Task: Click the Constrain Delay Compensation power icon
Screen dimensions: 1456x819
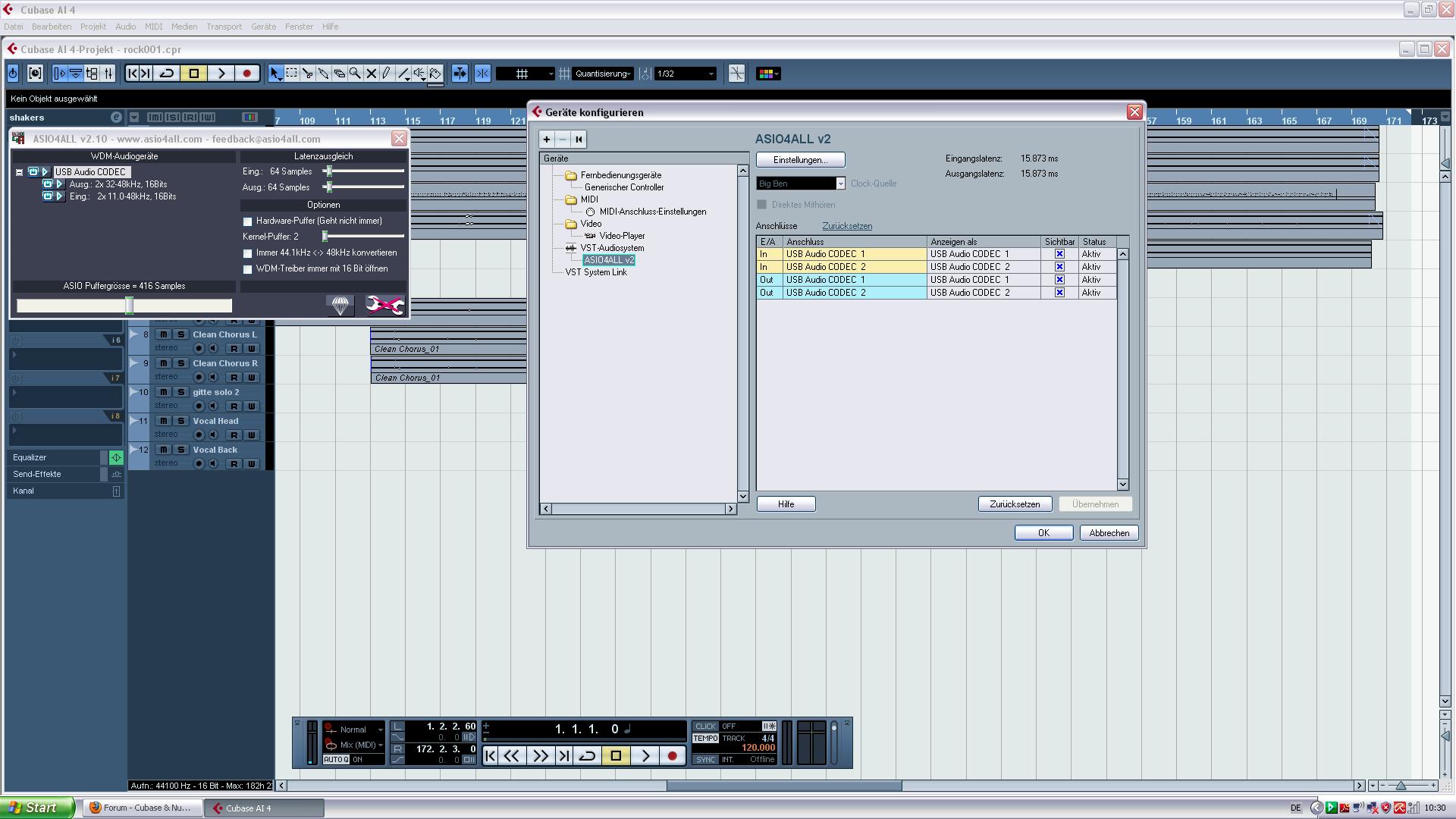Action: (13, 74)
